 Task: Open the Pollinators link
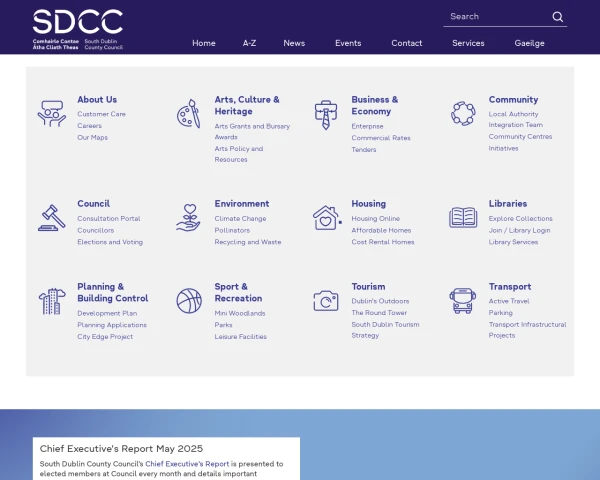click(232, 230)
